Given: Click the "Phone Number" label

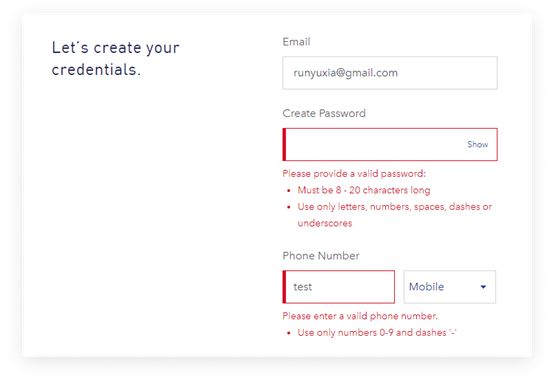Looking at the screenshot, I should (x=321, y=255).
